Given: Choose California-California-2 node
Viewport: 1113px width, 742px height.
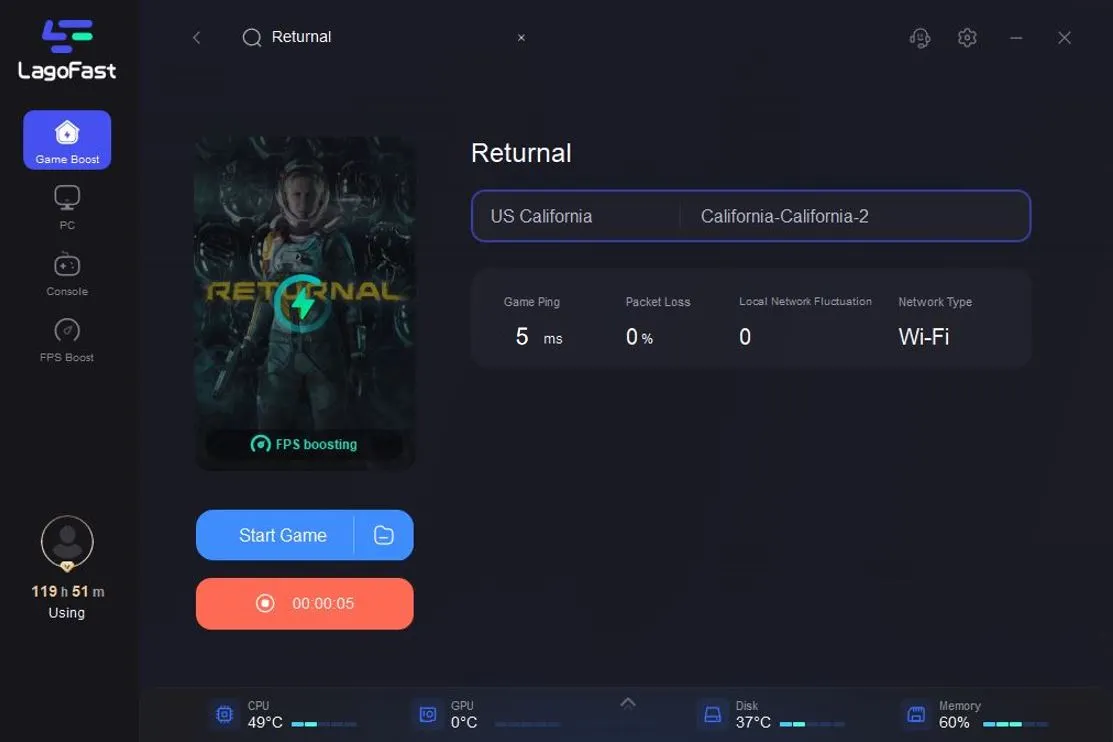Looking at the screenshot, I should pyautogui.click(x=784, y=217).
